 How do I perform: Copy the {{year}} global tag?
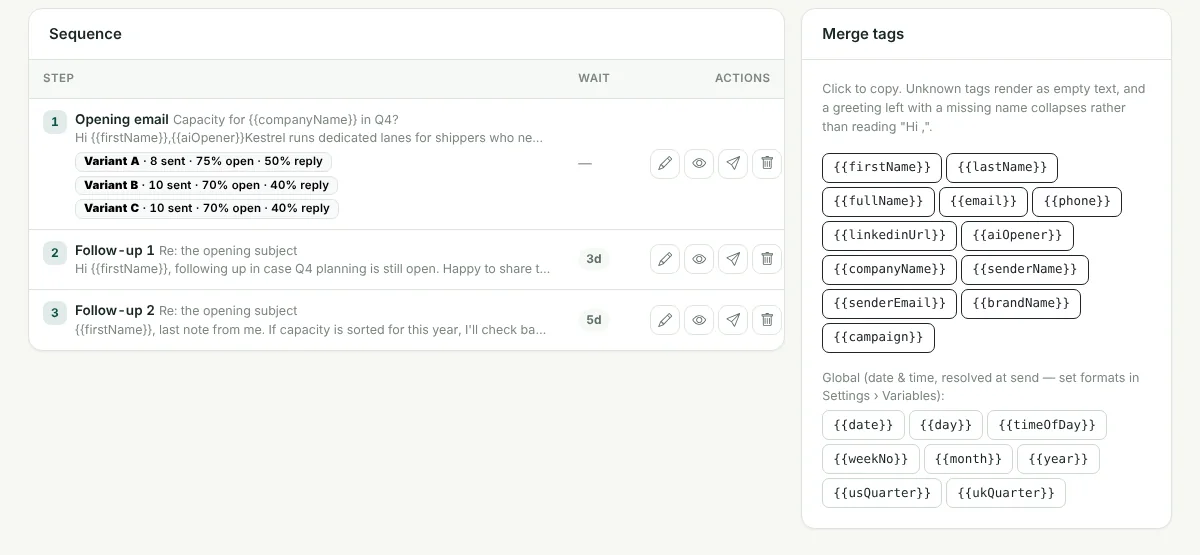(x=1059, y=459)
